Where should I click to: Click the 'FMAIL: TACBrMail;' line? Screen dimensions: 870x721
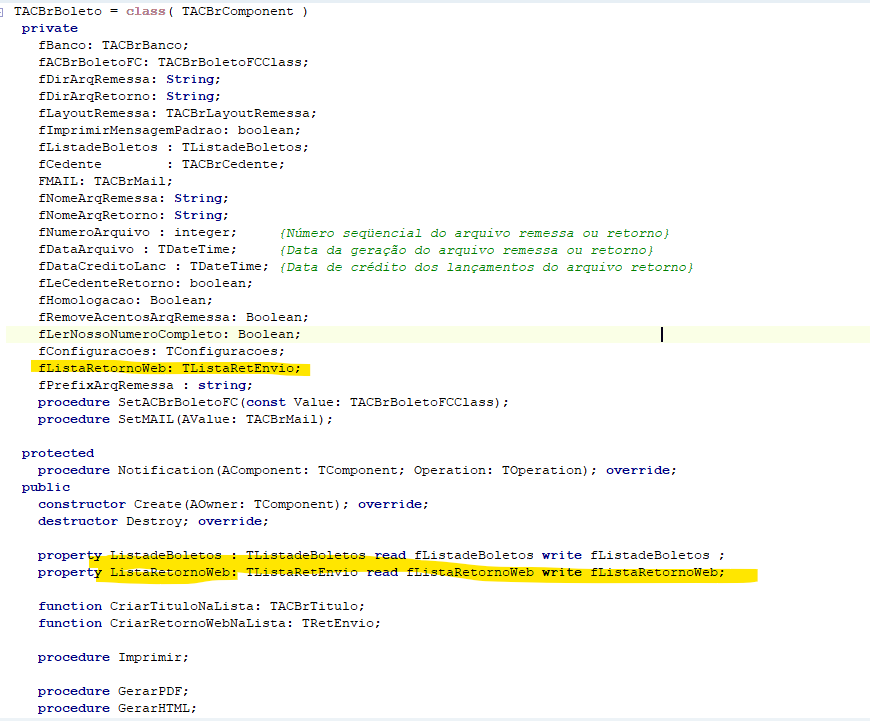coord(105,181)
